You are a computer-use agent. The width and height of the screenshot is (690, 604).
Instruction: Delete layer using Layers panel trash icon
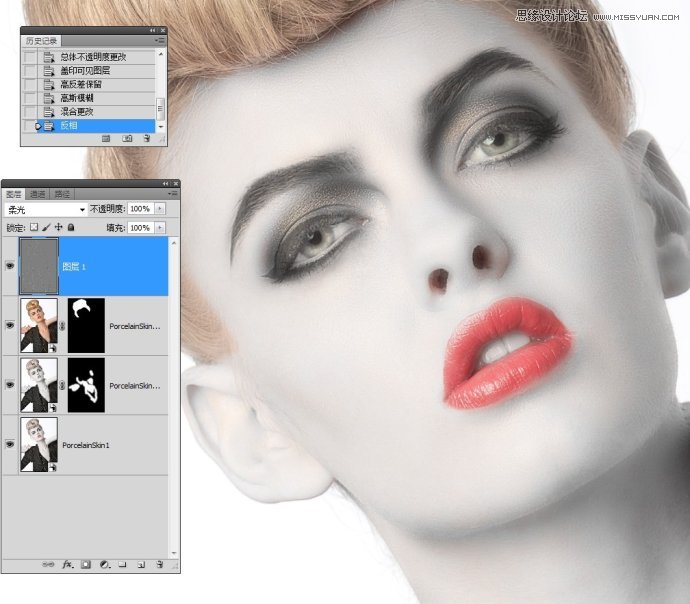tap(160, 565)
